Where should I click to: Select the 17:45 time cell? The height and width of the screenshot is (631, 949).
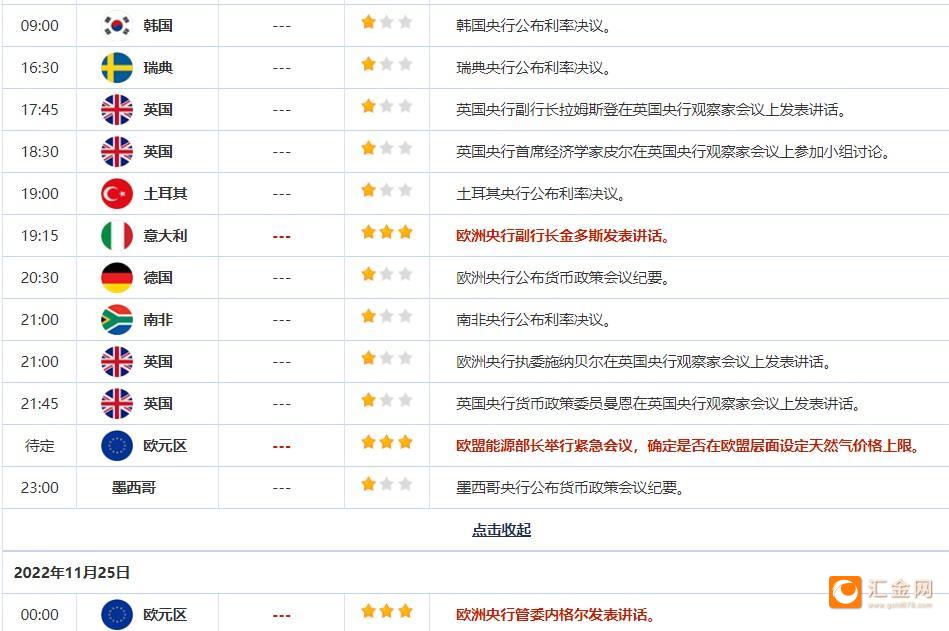[x=40, y=110]
